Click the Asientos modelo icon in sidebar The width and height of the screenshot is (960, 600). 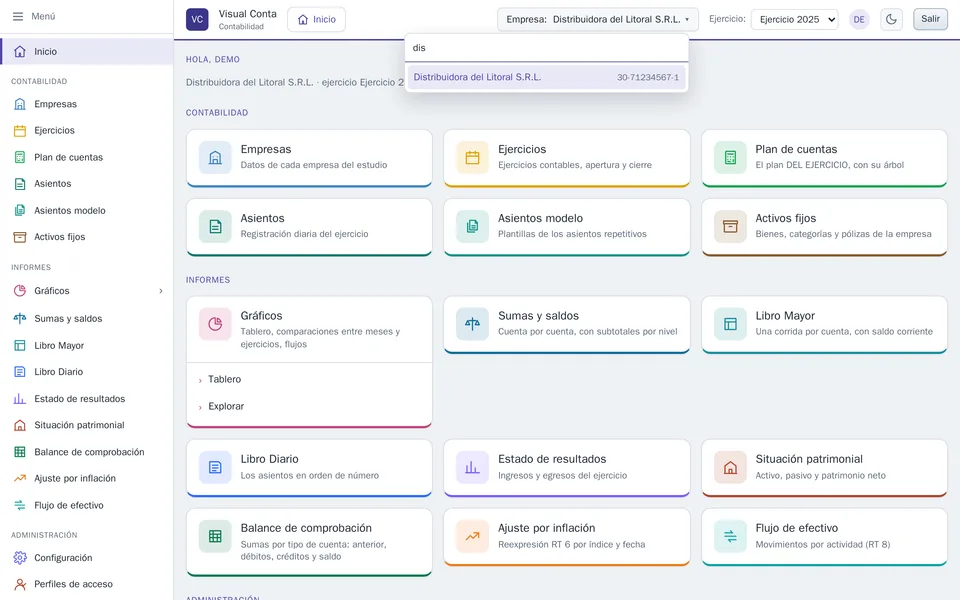click(20, 211)
